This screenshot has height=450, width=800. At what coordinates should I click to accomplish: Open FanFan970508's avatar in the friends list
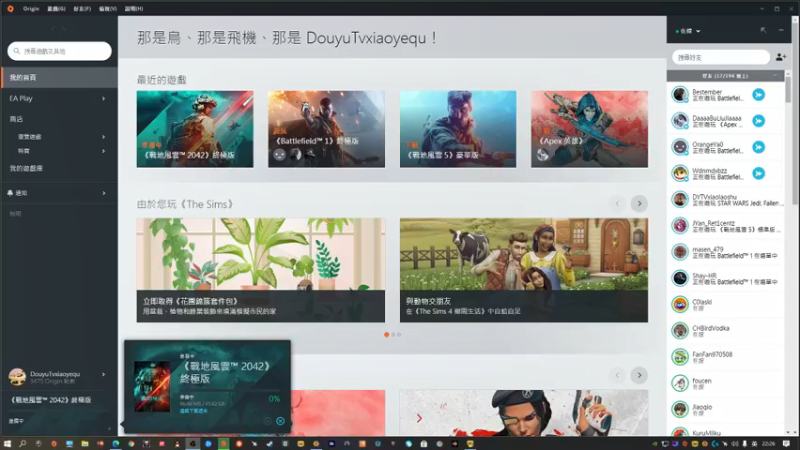coord(680,357)
